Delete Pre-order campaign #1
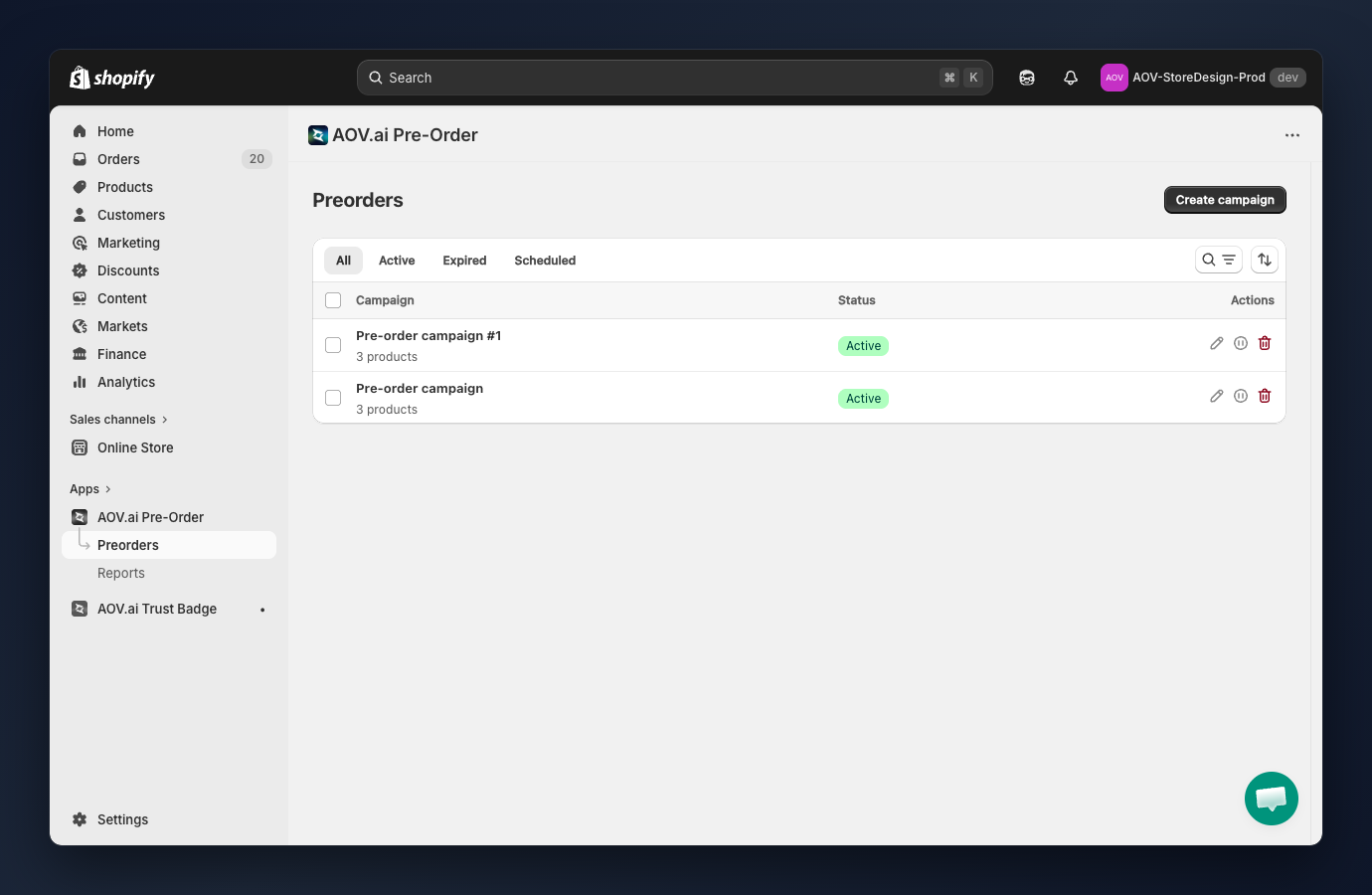1372x895 pixels. pyautogui.click(x=1265, y=343)
